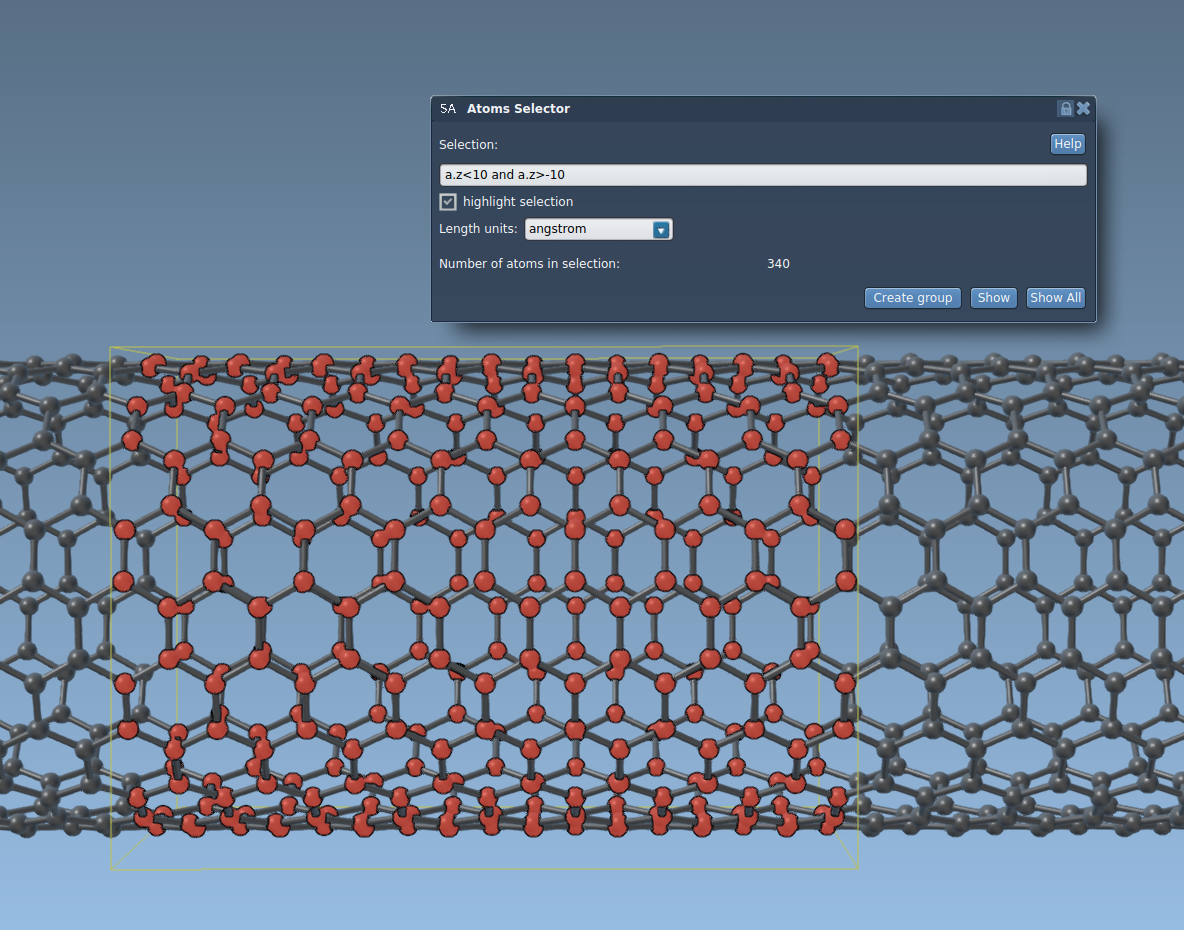Viewport: 1184px width, 930px height.
Task: Click the yellow bounding box's bottom-right corner
Action: click(x=858, y=867)
